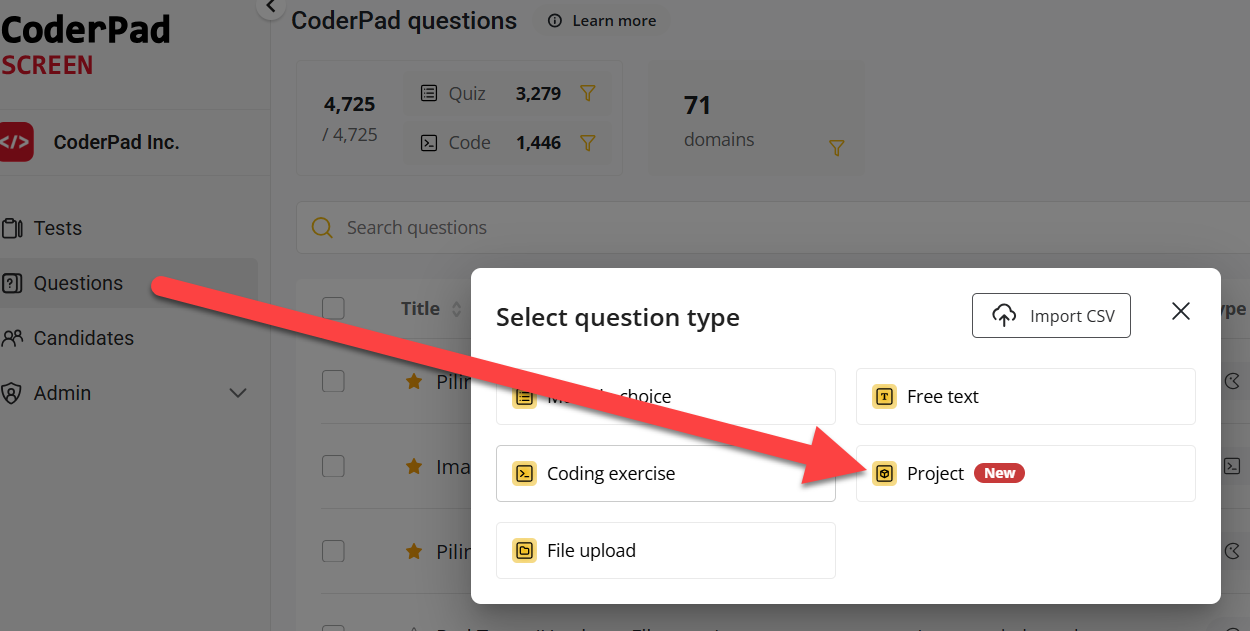Expand the Admin section in the sidebar
The height and width of the screenshot is (631, 1250).
tap(238, 393)
